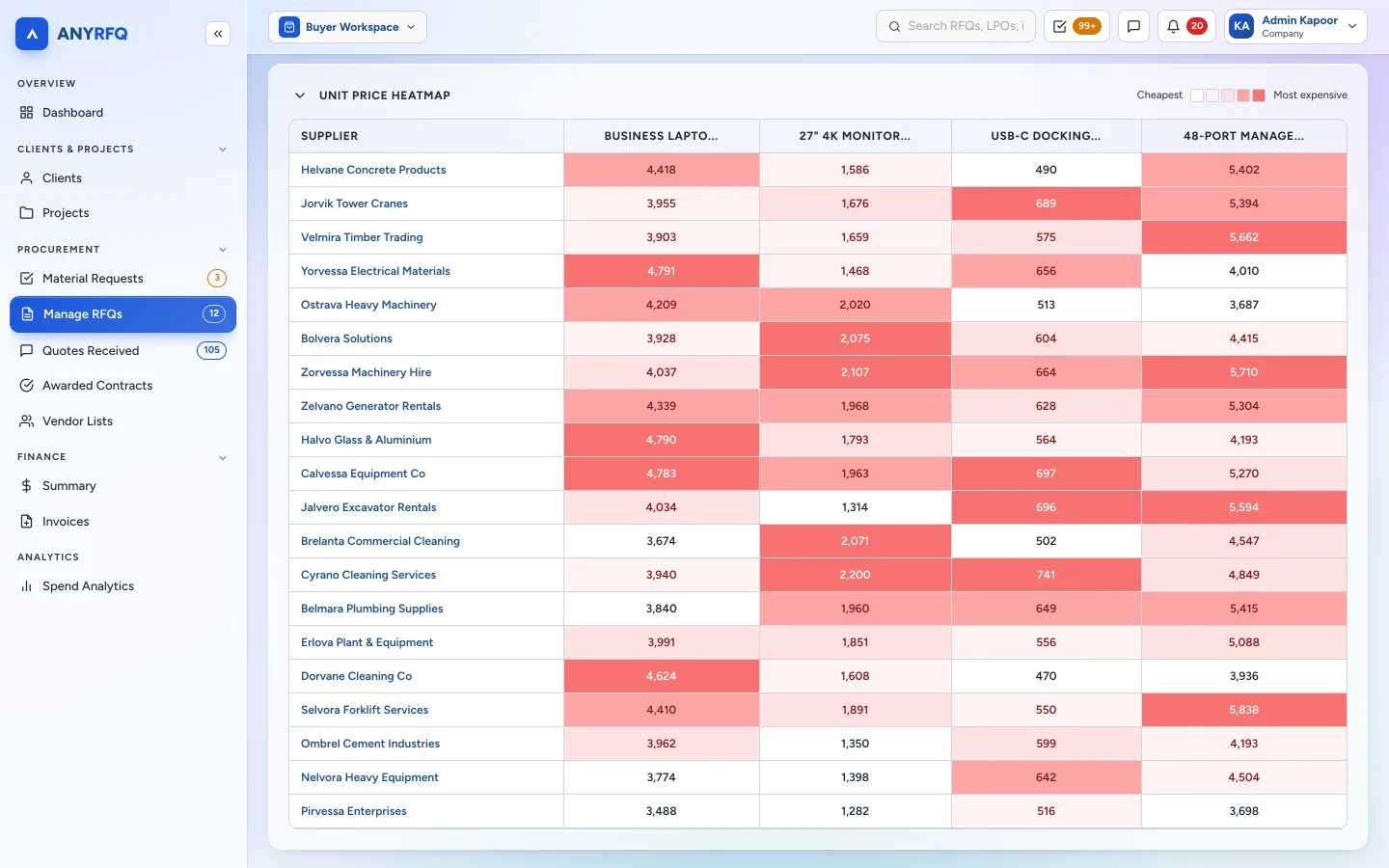The height and width of the screenshot is (868, 1389).
Task: Click the ANYRFQ logo icon
Action: 32,34
